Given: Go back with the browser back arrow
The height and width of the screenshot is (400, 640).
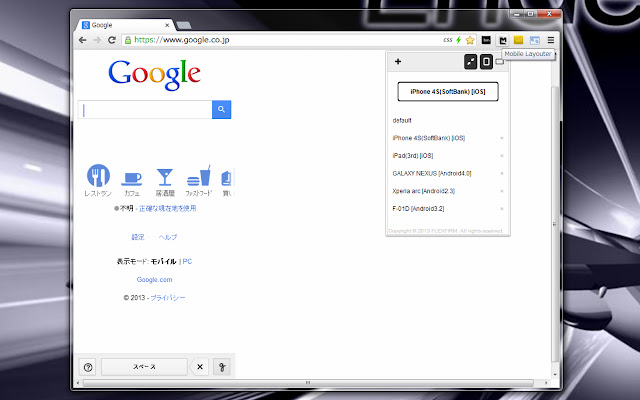Looking at the screenshot, I should pos(82,40).
